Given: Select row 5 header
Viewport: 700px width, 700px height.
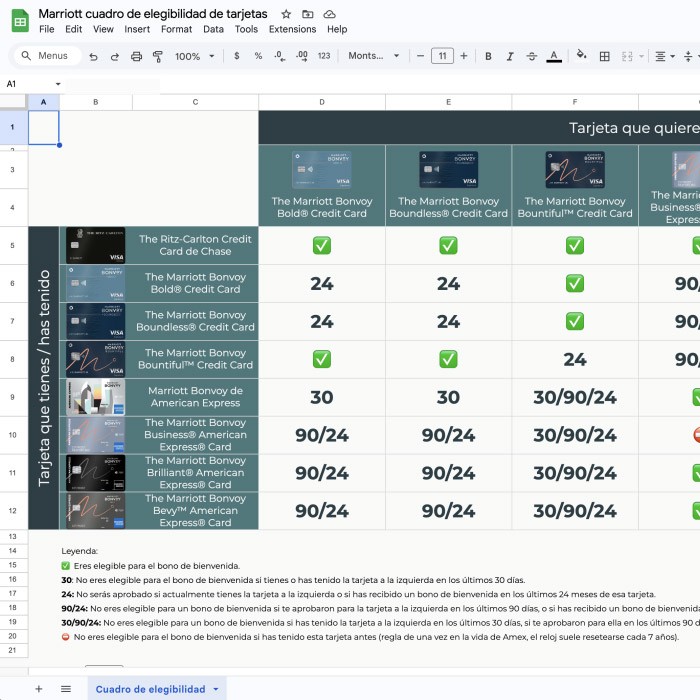Looking at the screenshot, I should 12,245.
